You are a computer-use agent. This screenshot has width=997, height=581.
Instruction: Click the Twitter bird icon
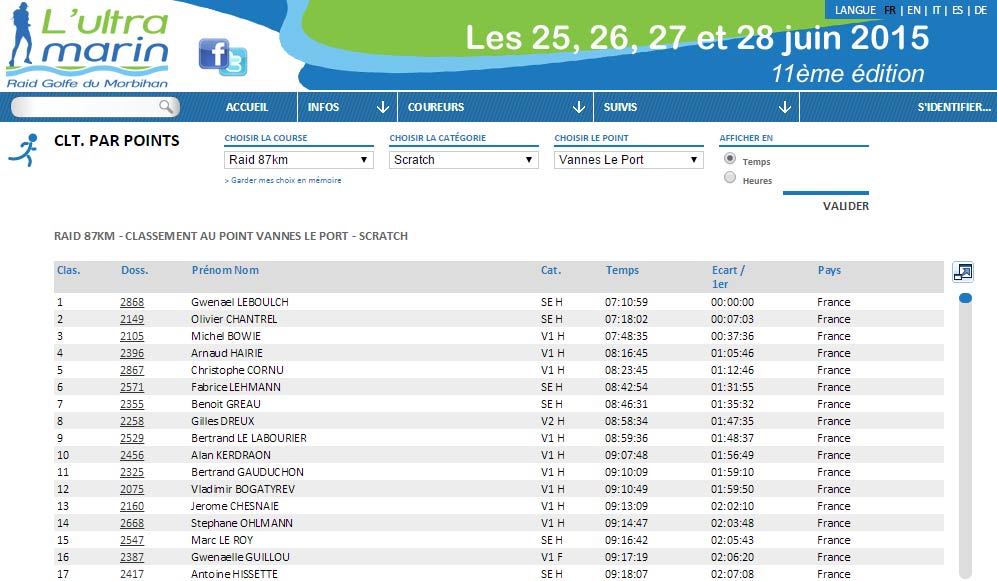pyautogui.click(x=234, y=62)
